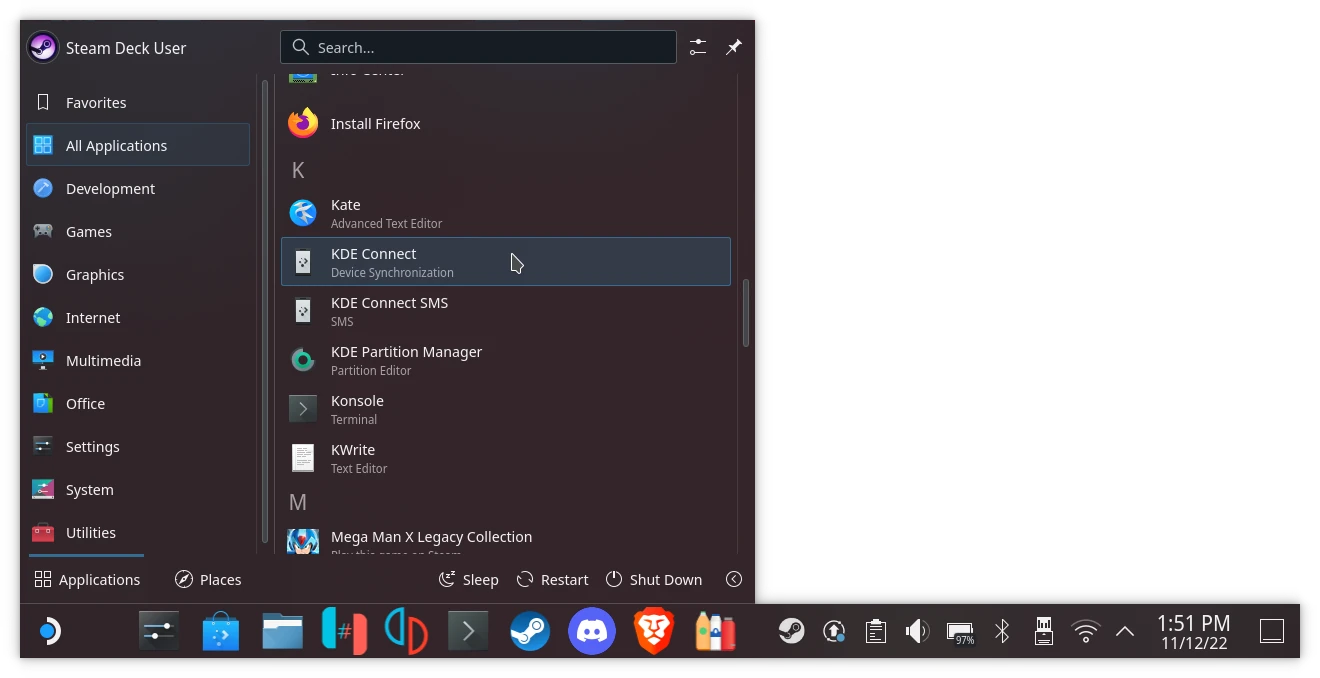The height and width of the screenshot is (678, 1320).
Task: Open Brave browser from the taskbar
Action: coord(654,631)
